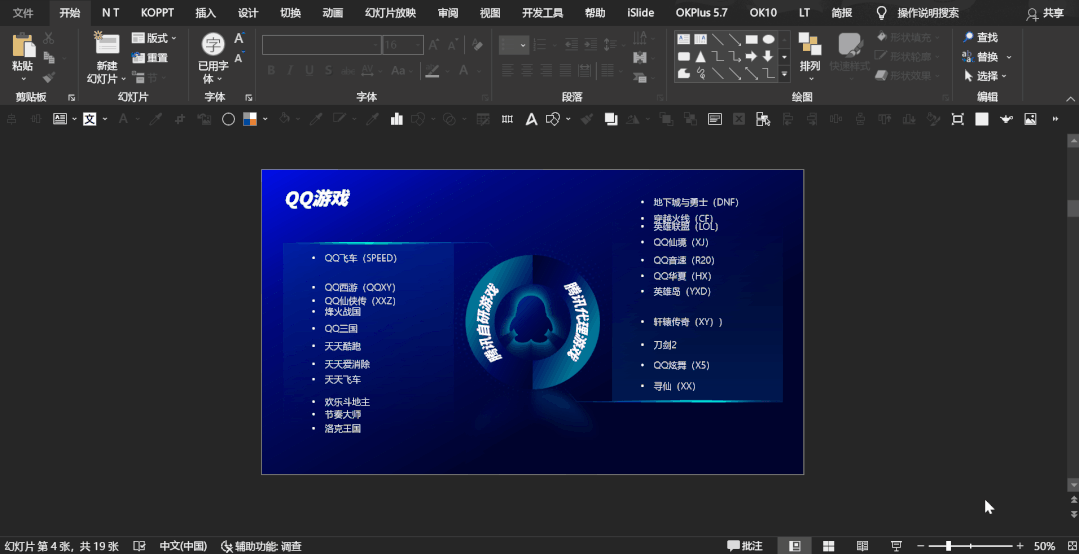Click the bar chart icon in quick toolbar
This screenshot has width=1079, height=554.
[396, 119]
